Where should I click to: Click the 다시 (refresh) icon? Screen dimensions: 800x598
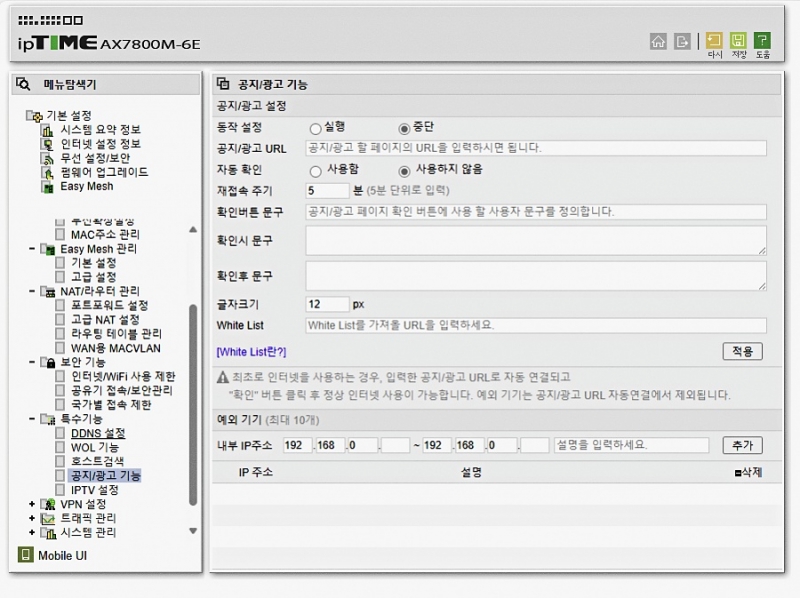pyautogui.click(x=714, y=42)
